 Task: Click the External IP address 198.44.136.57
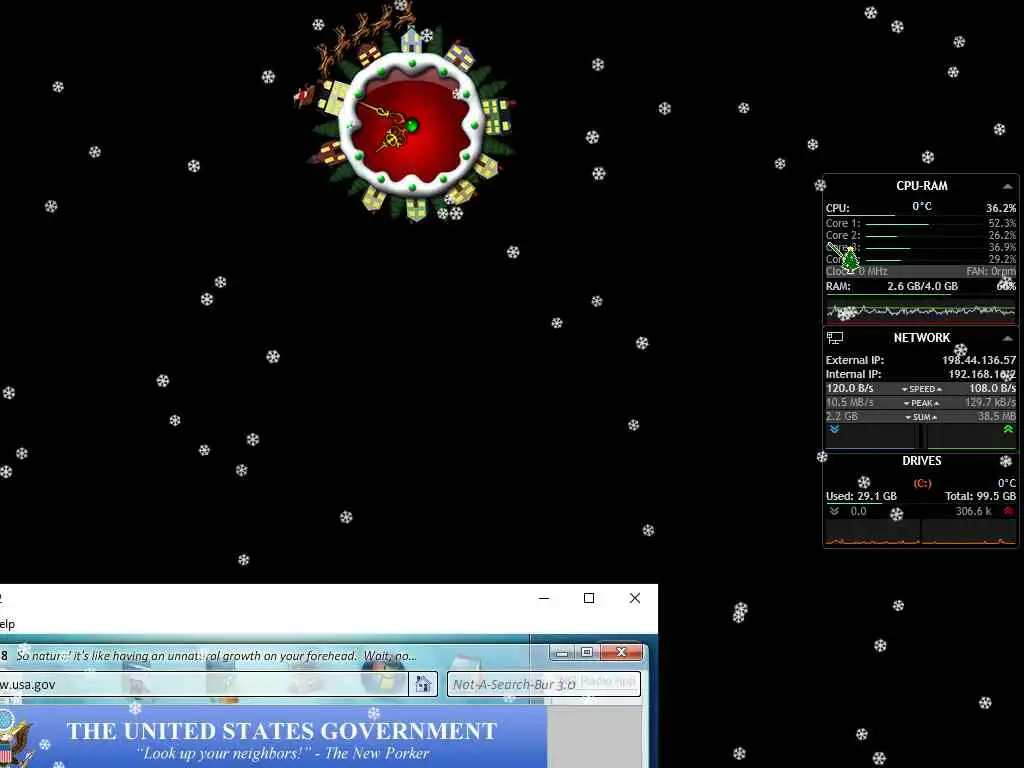(x=978, y=360)
